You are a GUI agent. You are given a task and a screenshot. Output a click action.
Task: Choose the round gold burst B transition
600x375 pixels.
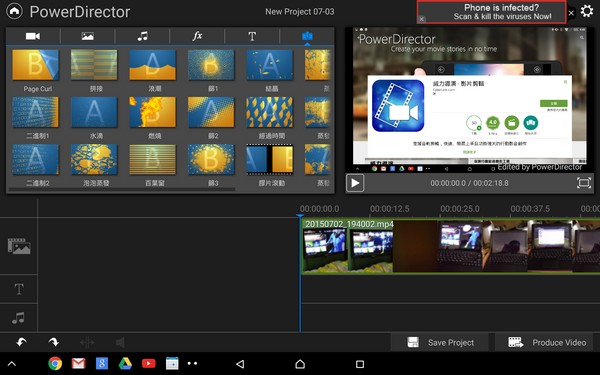(211, 160)
